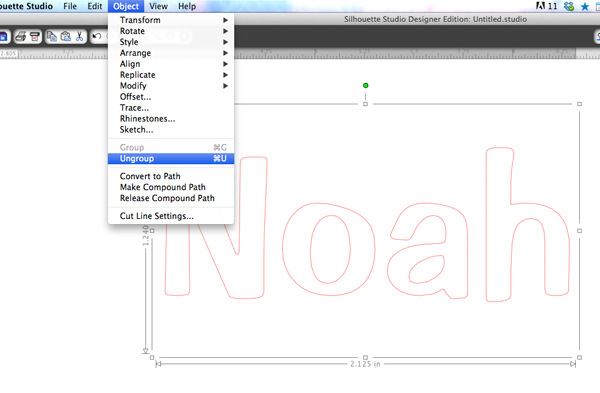Click the Send to Silhouette cutter icon
600x393 pixels.
[34, 36]
